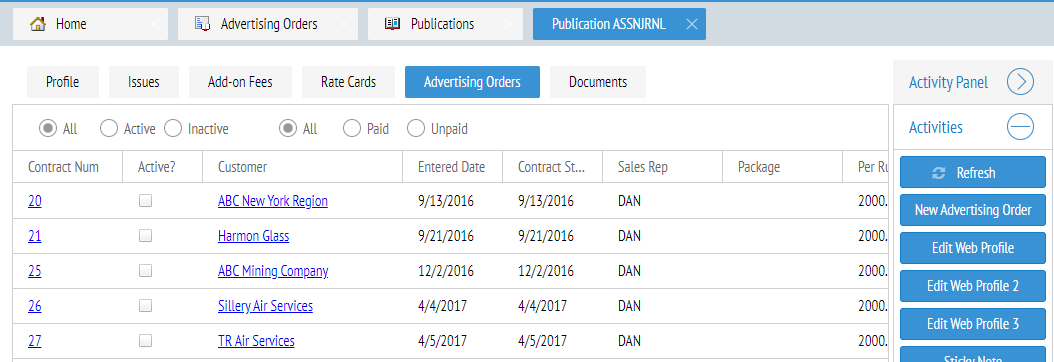Select the Paid radio button
This screenshot has width=1054, height=362.
click(x=352, y=128)
